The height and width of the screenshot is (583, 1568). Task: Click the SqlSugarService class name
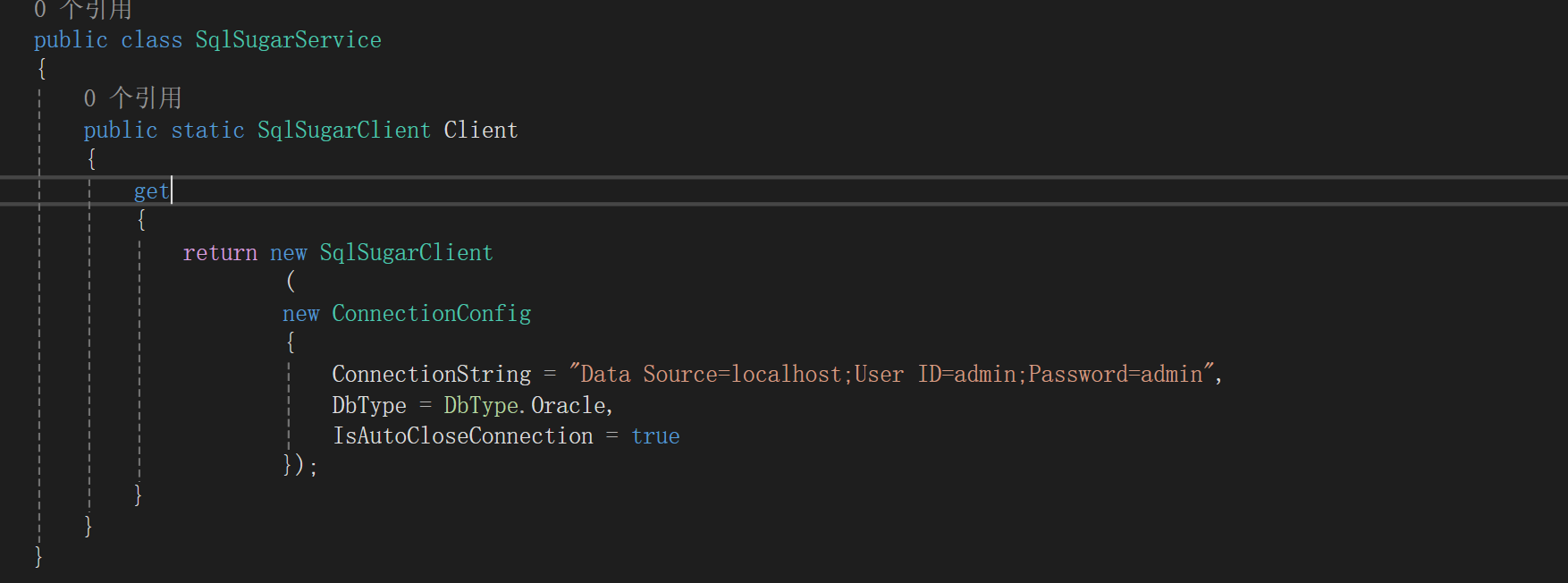[288, 40]
